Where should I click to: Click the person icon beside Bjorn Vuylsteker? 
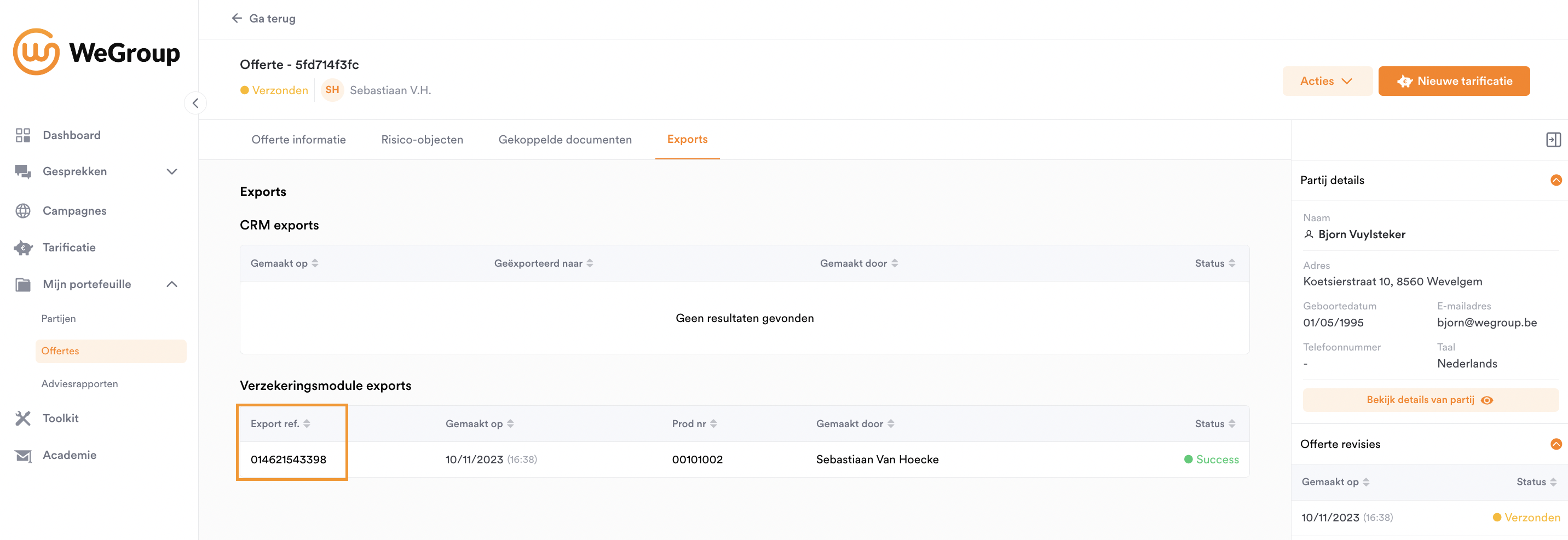point(1308,234)
